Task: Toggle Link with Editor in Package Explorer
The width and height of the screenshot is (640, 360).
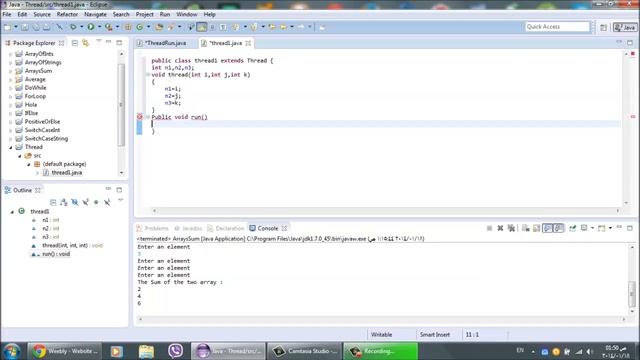Action: [x=85, y=42]
